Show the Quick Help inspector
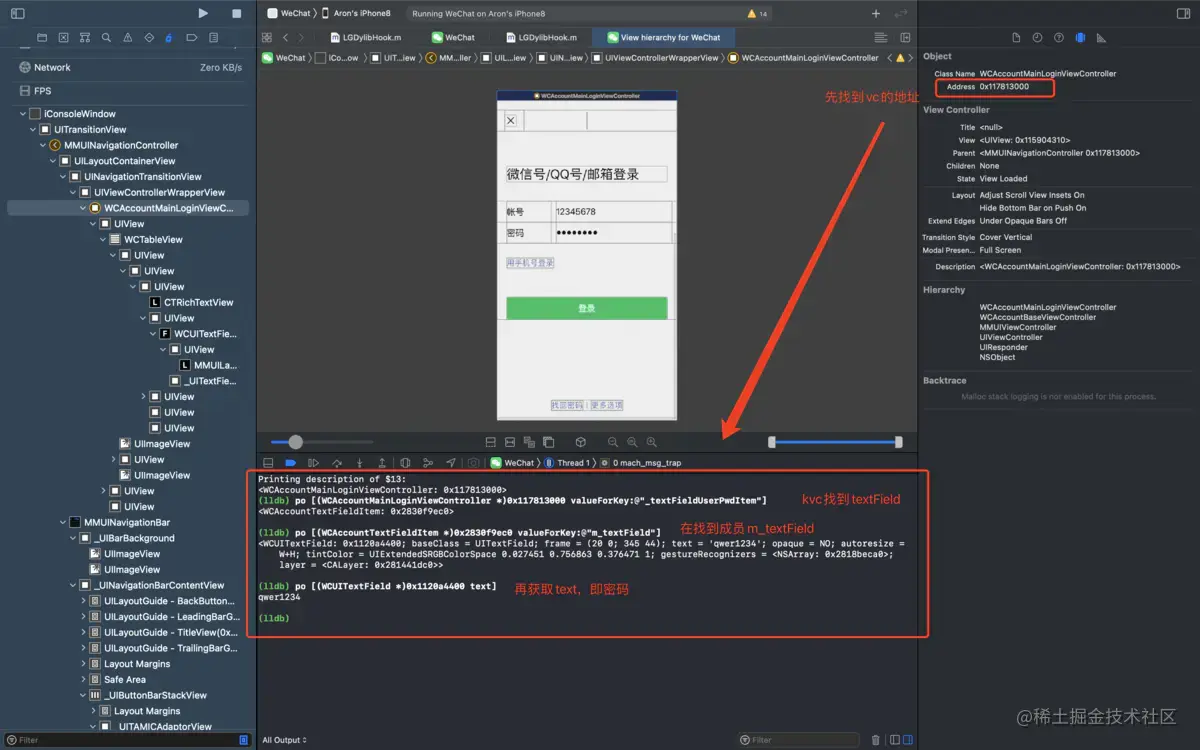1200x750 pixels. point(1059,38)
